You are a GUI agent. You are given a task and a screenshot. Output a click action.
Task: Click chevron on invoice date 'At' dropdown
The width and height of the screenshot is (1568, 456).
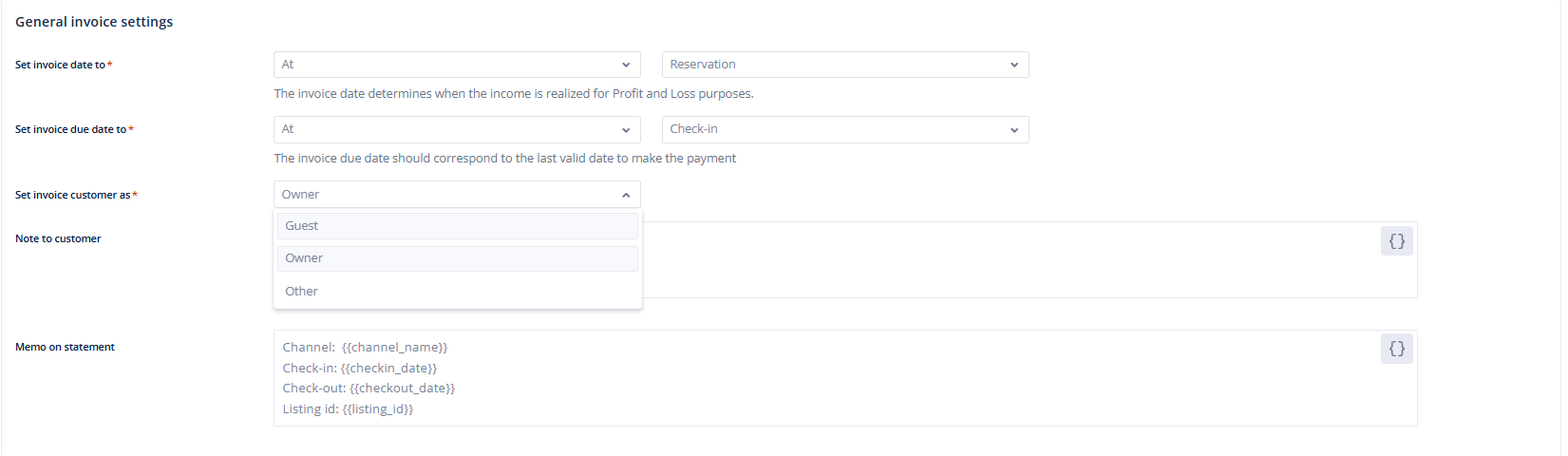coord(626,65)
